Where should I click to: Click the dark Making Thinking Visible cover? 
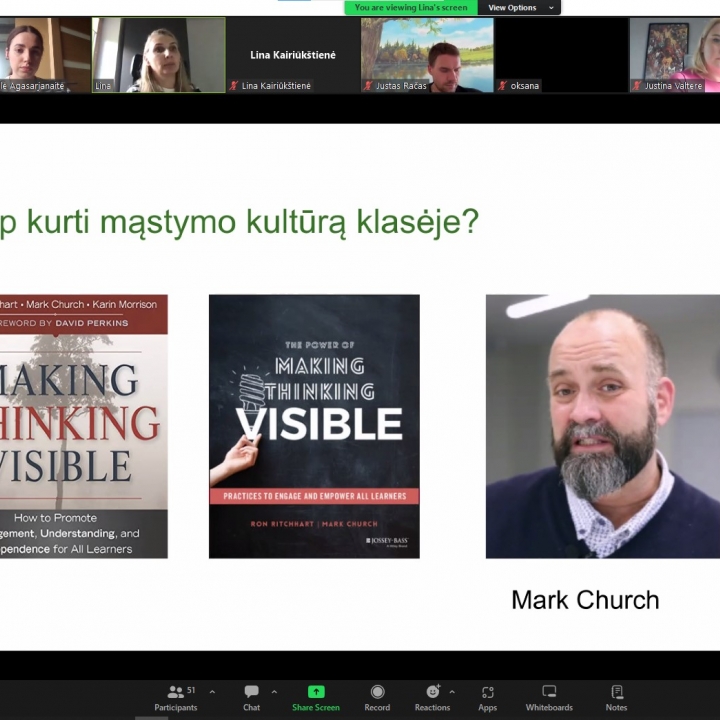click(314, 427)
